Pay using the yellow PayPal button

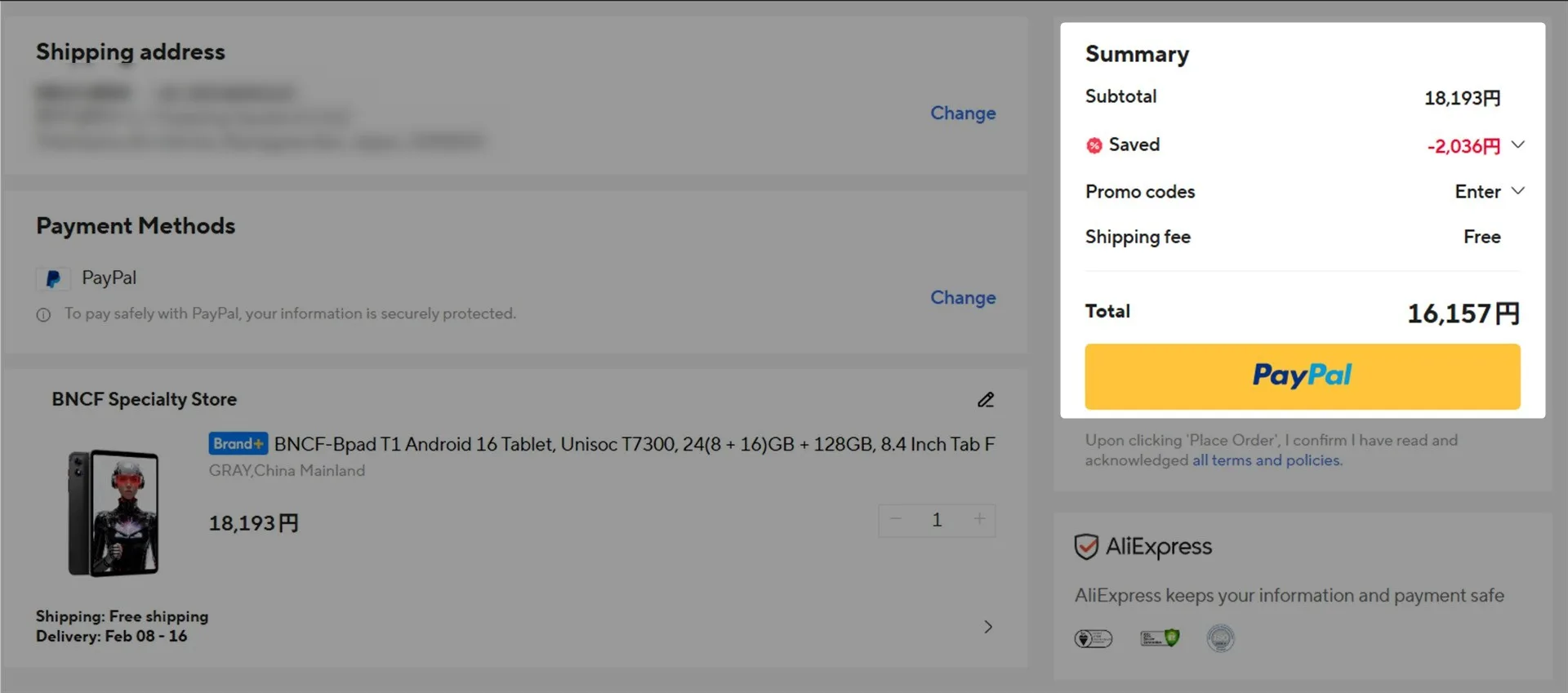1302,376
